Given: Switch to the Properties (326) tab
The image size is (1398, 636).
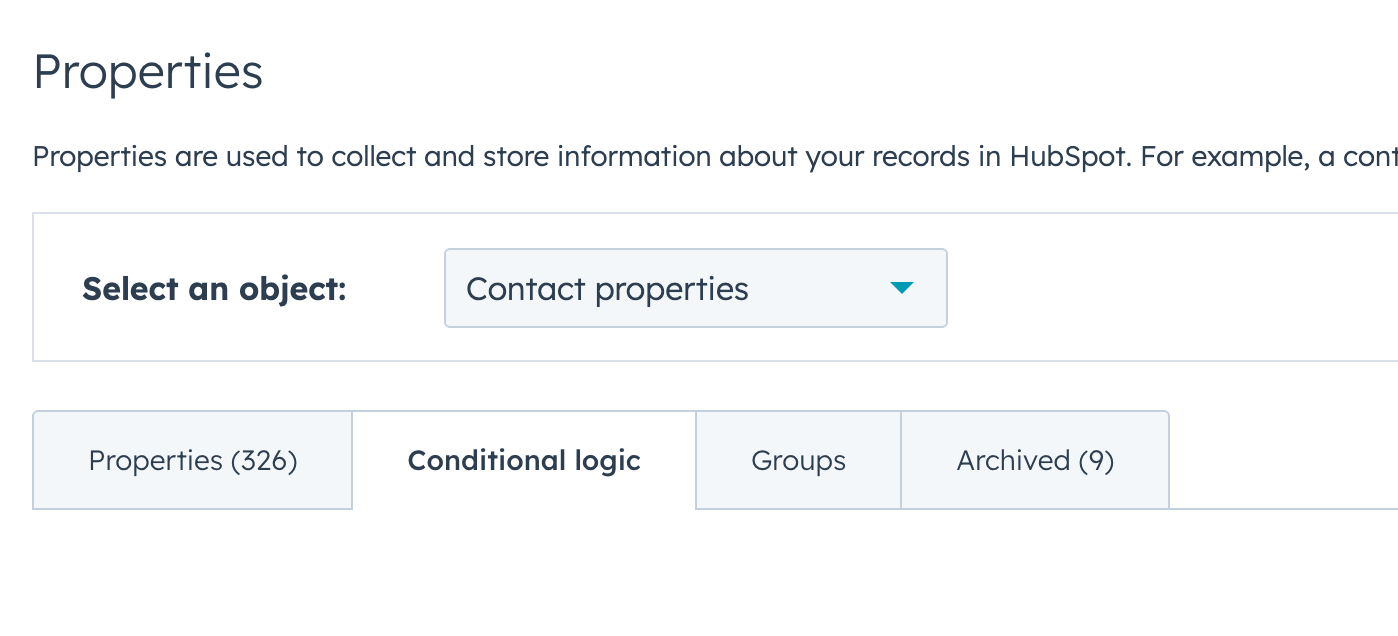Looking at the screenshot, I should tap(192, 460).
